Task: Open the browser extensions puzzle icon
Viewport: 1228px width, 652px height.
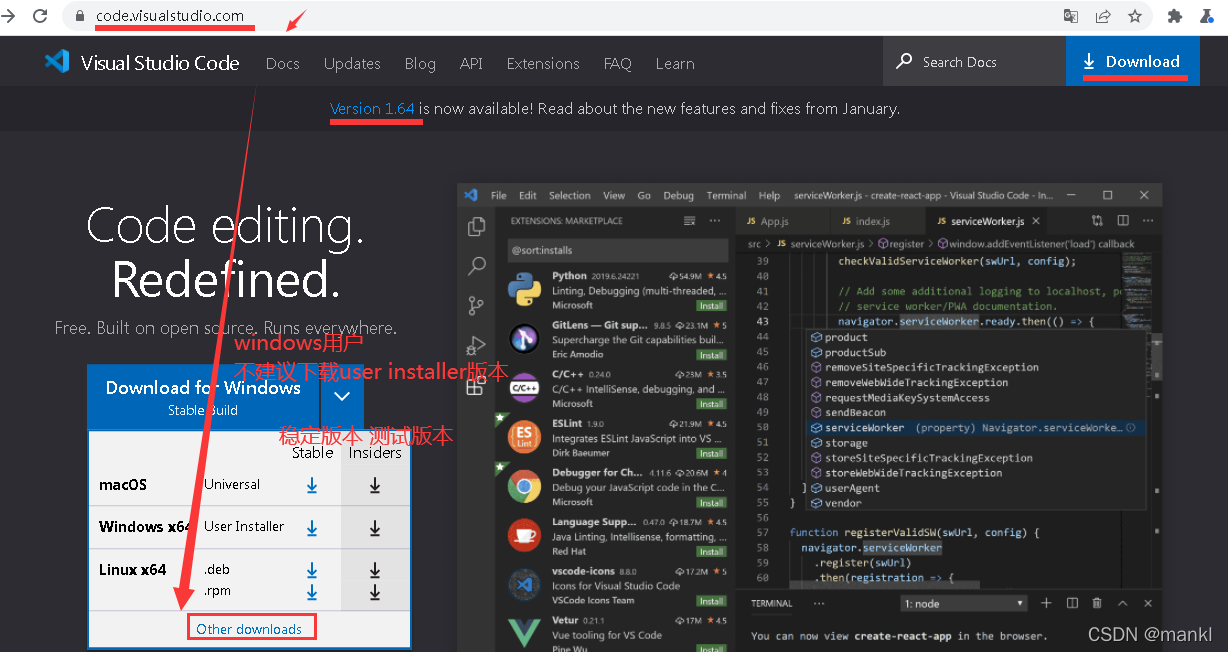Action: click(1175, 16)
